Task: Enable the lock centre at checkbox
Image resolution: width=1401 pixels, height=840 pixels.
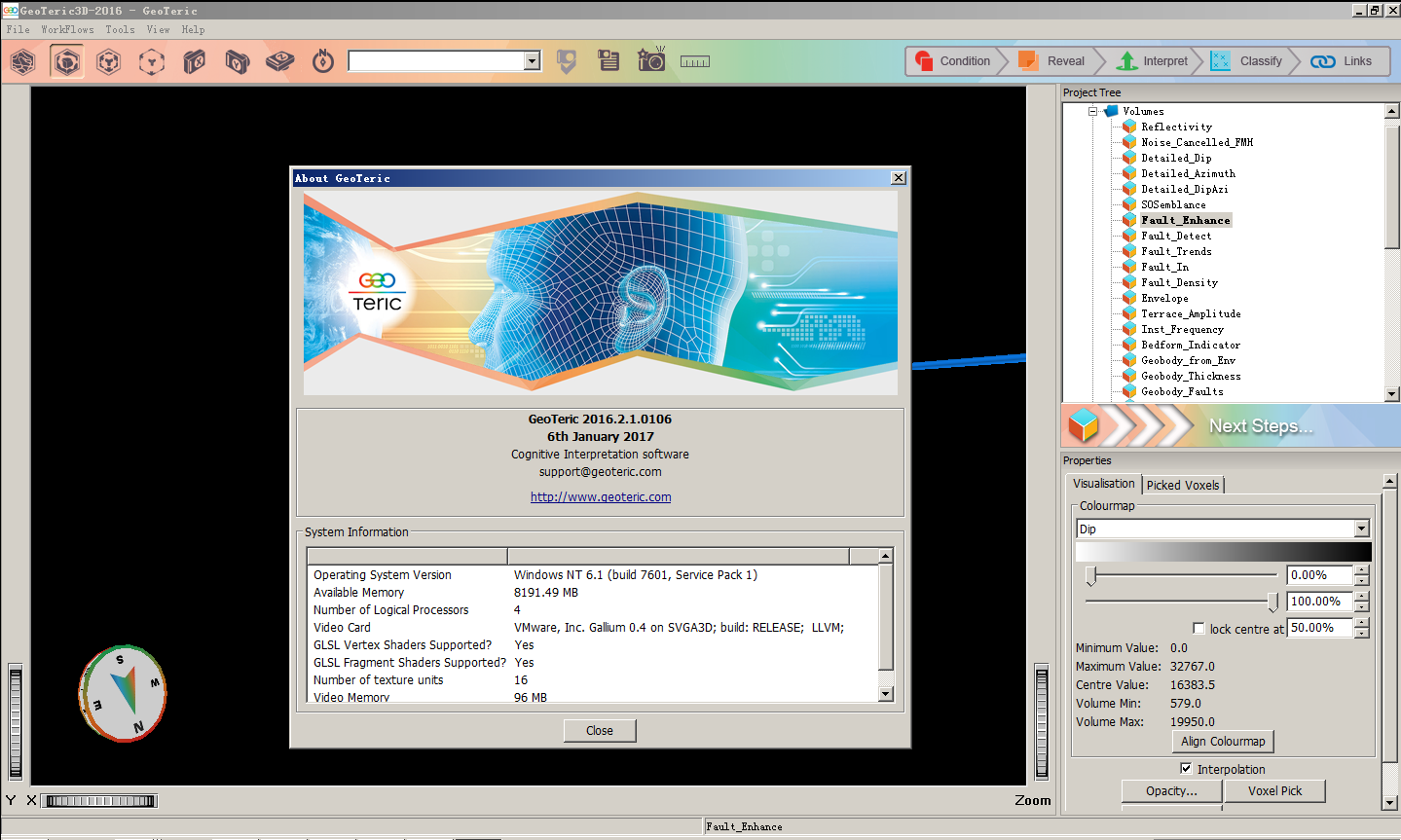Action: [1198, 629]
